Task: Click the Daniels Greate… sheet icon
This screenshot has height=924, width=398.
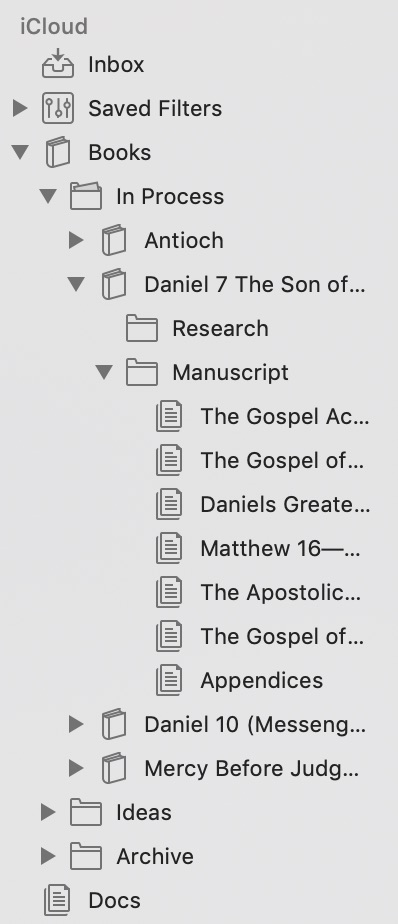Action: (x=170, y=504)
